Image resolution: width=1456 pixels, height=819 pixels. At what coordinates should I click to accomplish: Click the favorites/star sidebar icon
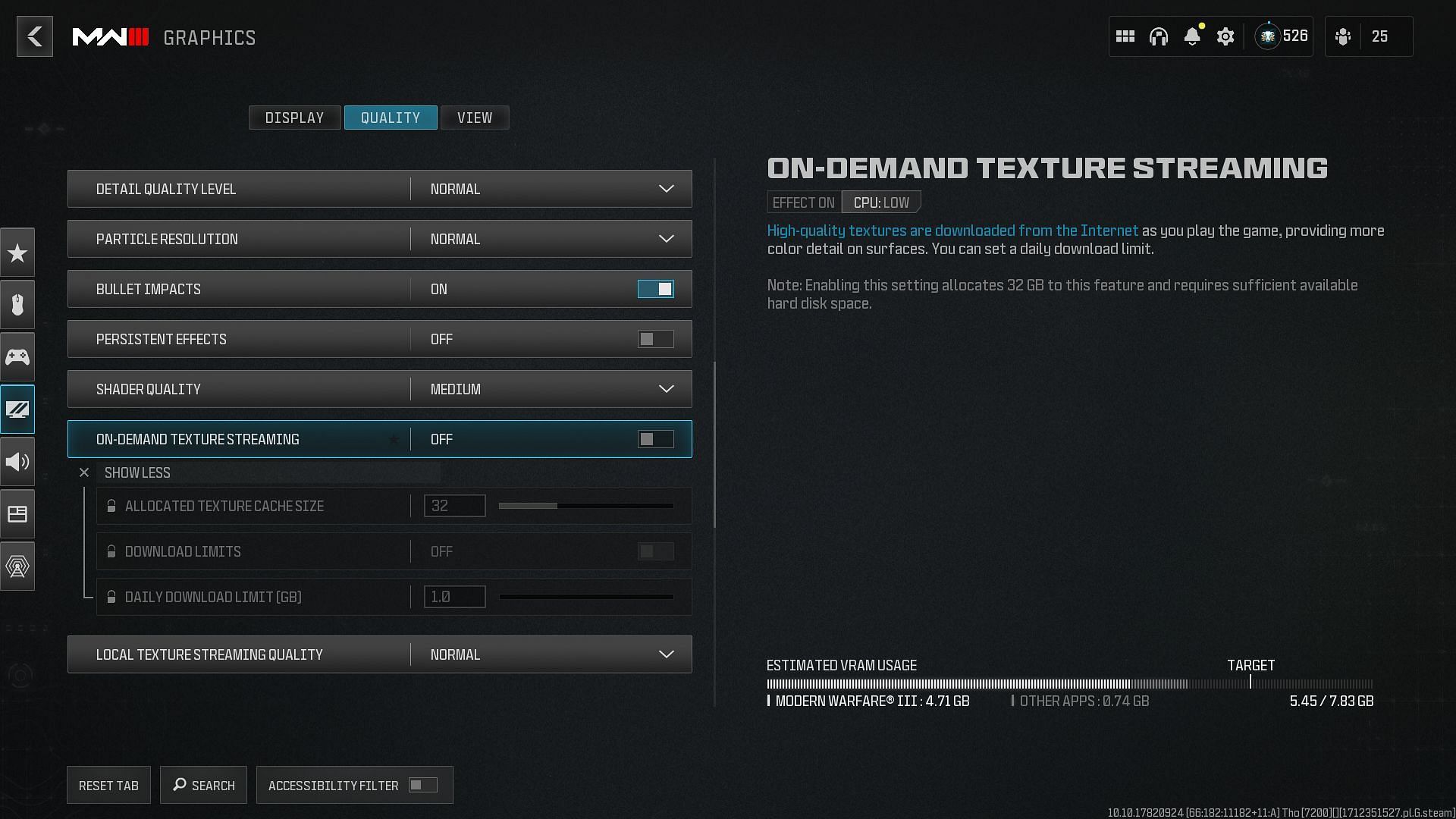pyautogui.click(x=18, y=252)
